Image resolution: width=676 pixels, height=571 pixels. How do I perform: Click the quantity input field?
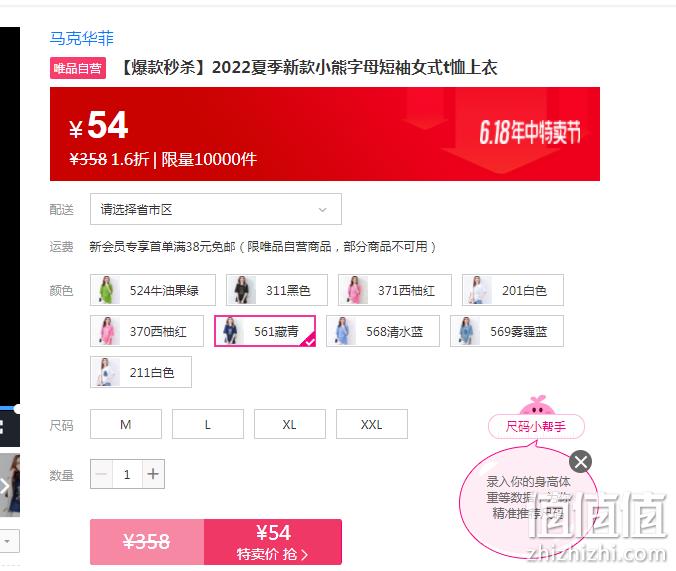click(127, 474)
